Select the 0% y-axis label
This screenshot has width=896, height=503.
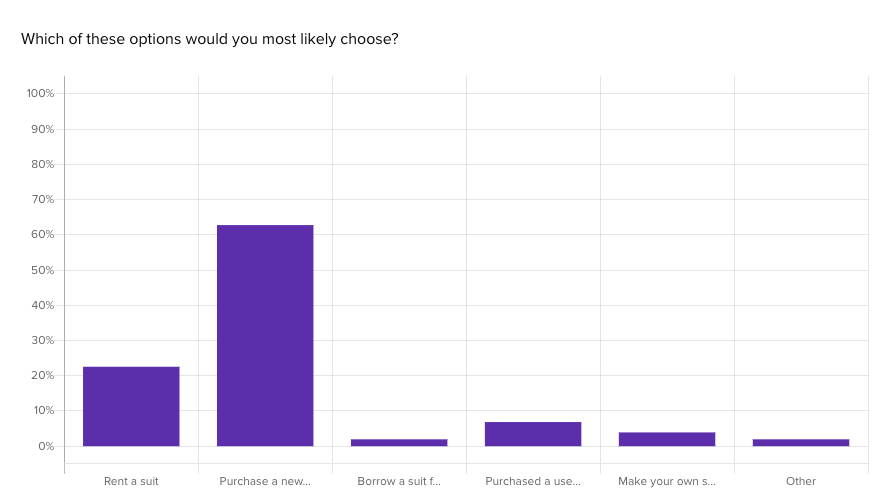46,446
